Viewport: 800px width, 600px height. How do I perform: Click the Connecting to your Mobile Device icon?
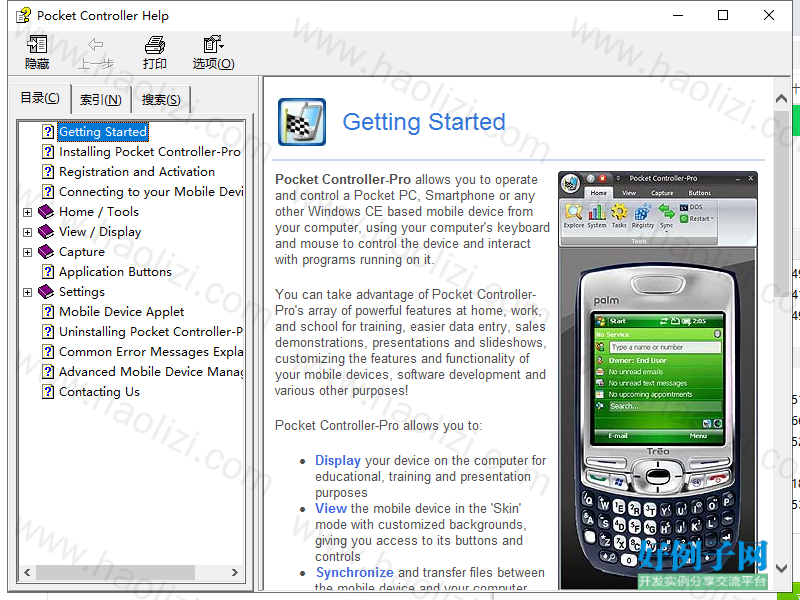[x=47, y=191]
